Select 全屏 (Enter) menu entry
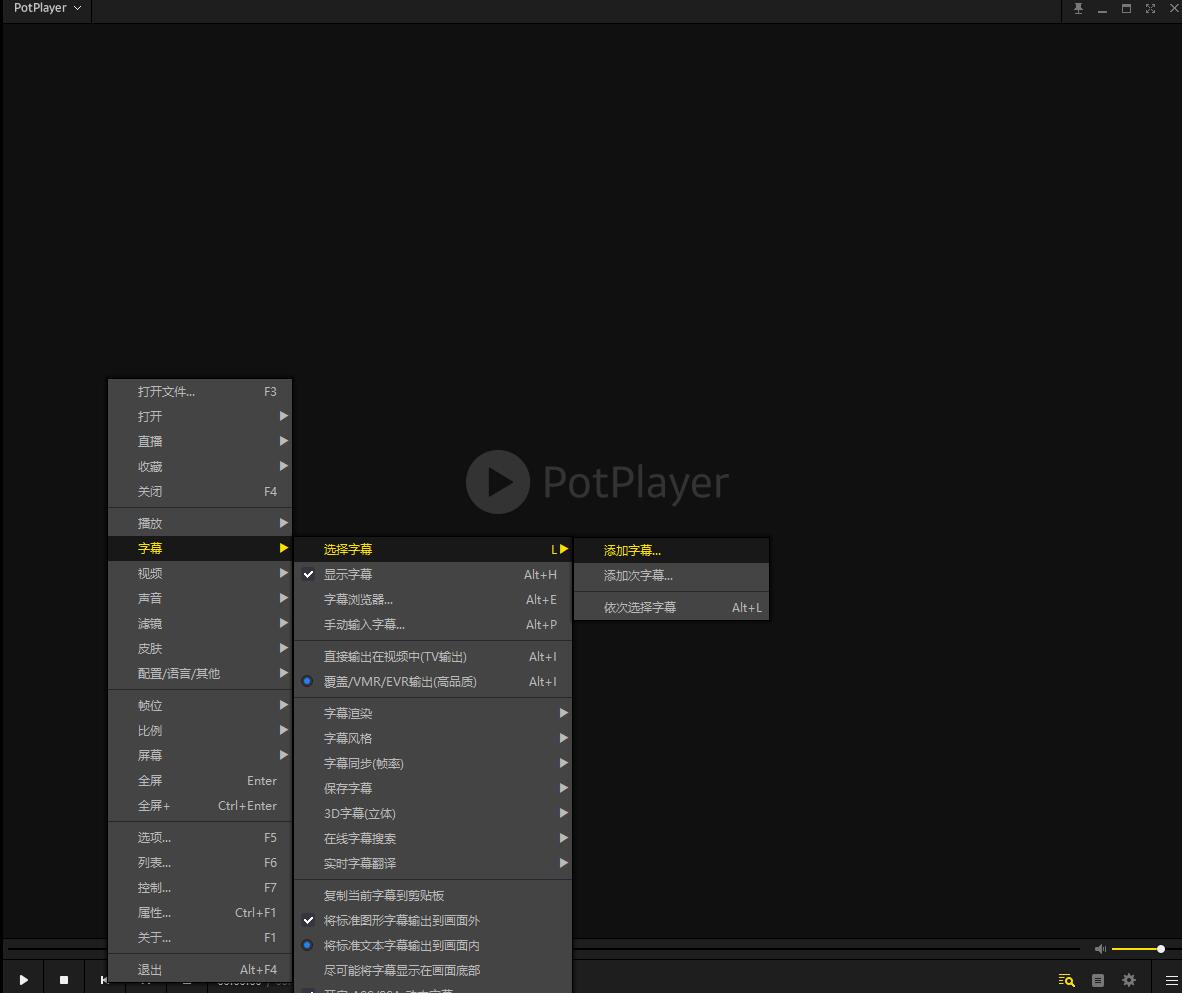Viewport: 1182px width, 993px height. [200, 780]
